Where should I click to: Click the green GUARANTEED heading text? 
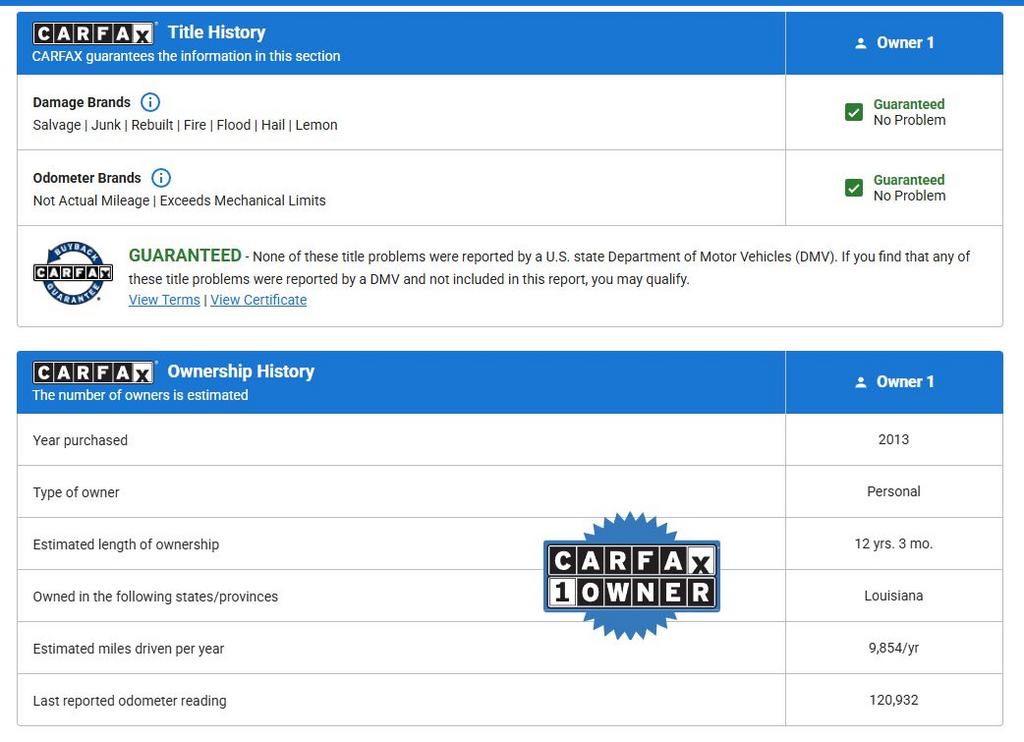click(185, 256)
